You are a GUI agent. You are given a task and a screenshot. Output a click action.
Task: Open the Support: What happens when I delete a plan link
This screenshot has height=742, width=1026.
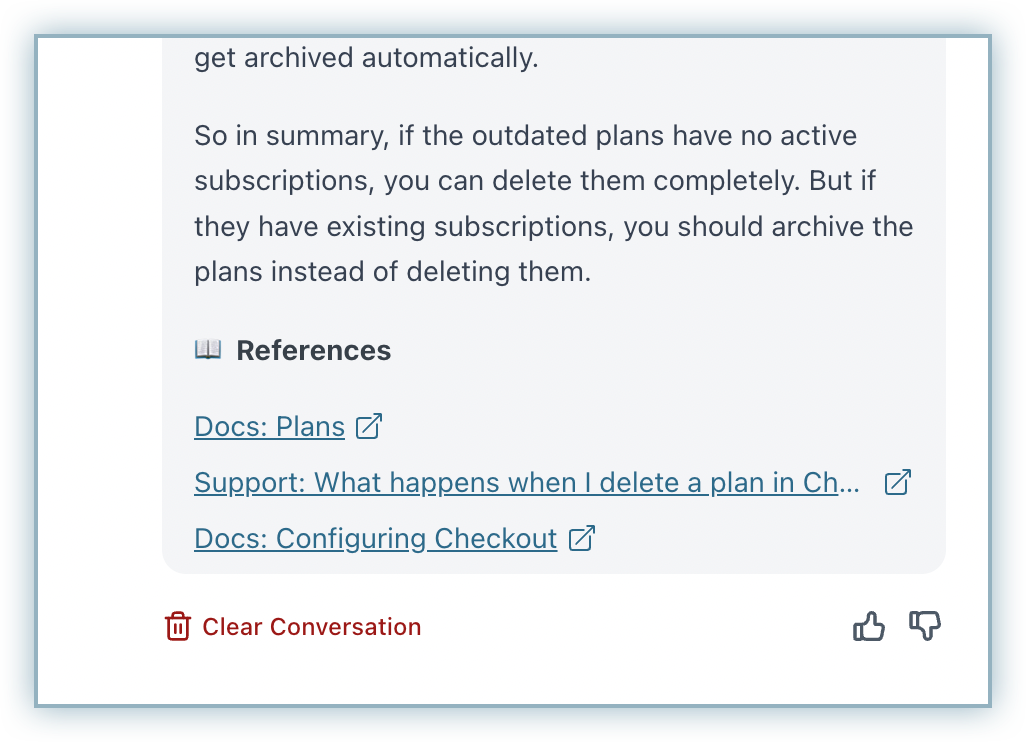pyautogui.click(x=527, y=483)
